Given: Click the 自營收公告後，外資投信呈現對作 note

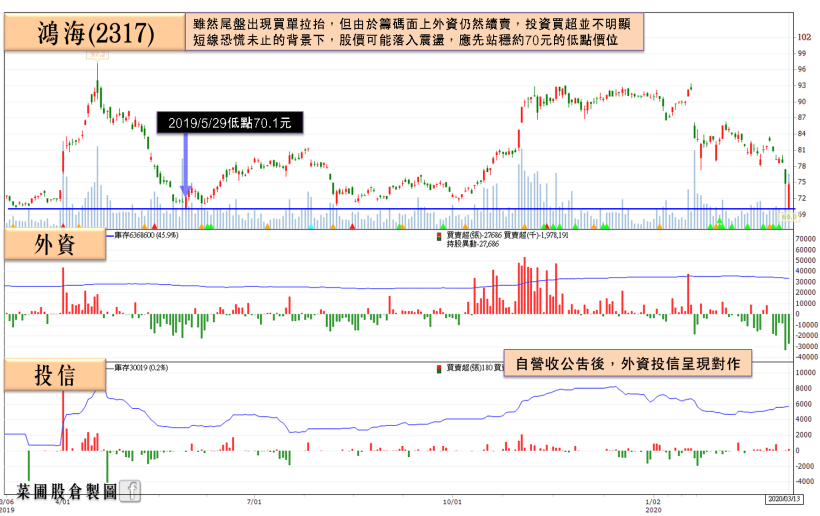Looking at the screenshot, I should (628, 363).
